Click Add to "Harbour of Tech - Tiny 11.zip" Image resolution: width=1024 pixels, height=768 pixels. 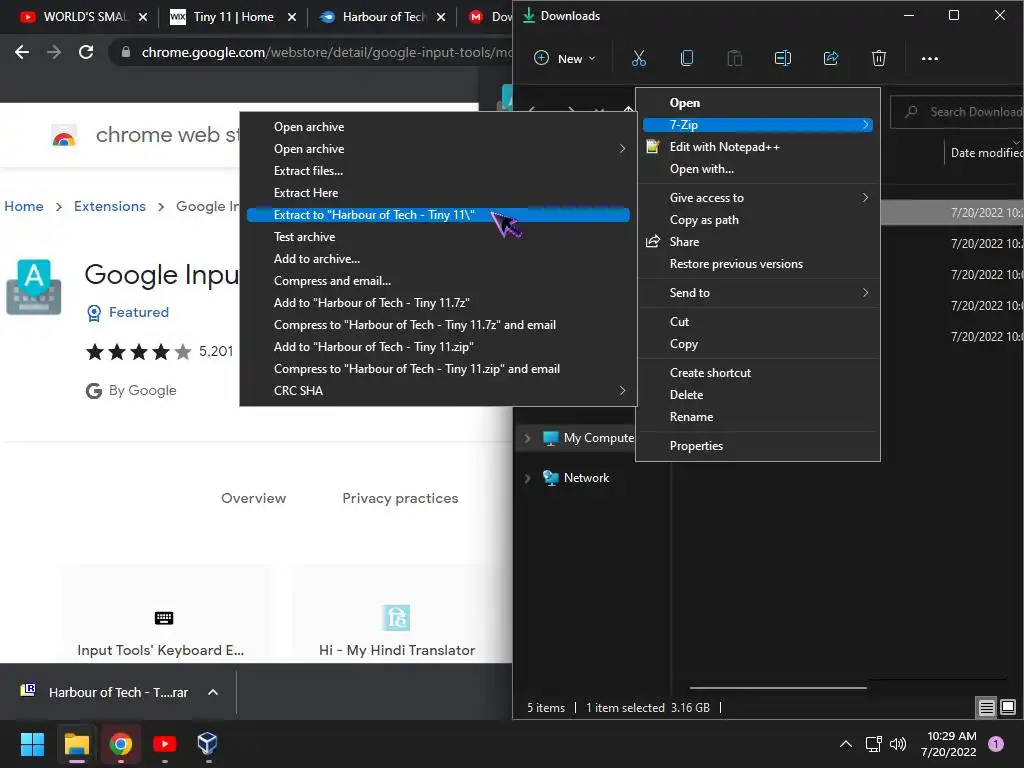438,347
